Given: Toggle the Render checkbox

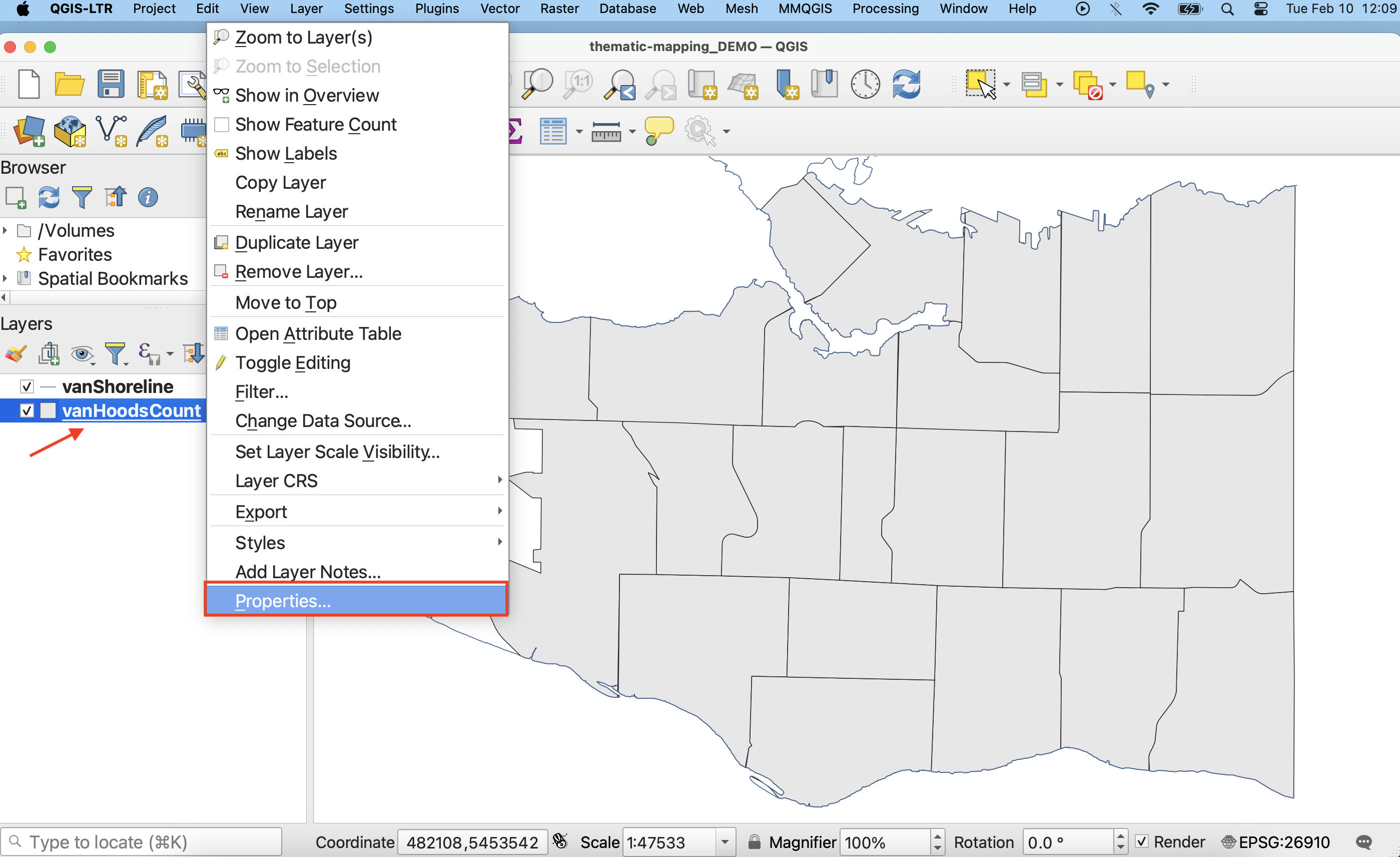Looking at the screenshot, I should pos(1141,841).
